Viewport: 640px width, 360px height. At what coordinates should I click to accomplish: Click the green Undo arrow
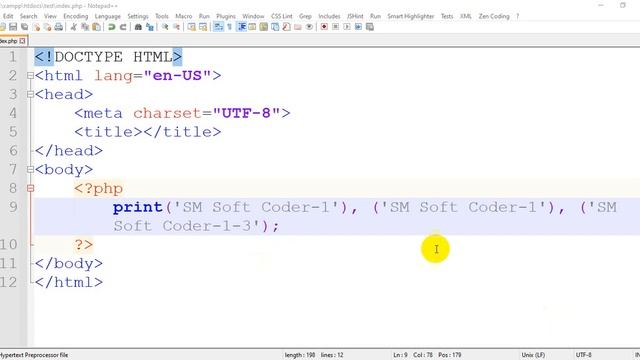point(111,27)
